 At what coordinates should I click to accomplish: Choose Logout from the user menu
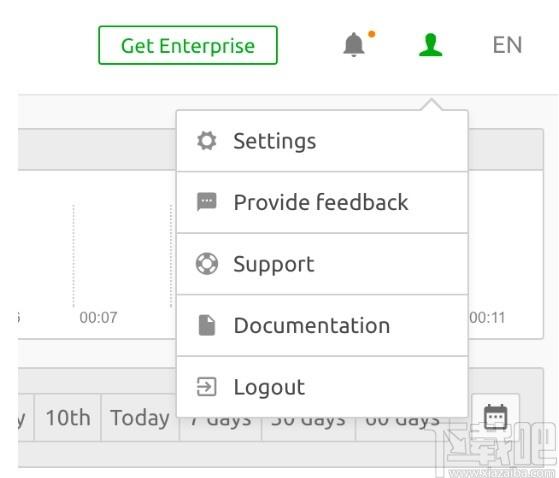322,387
